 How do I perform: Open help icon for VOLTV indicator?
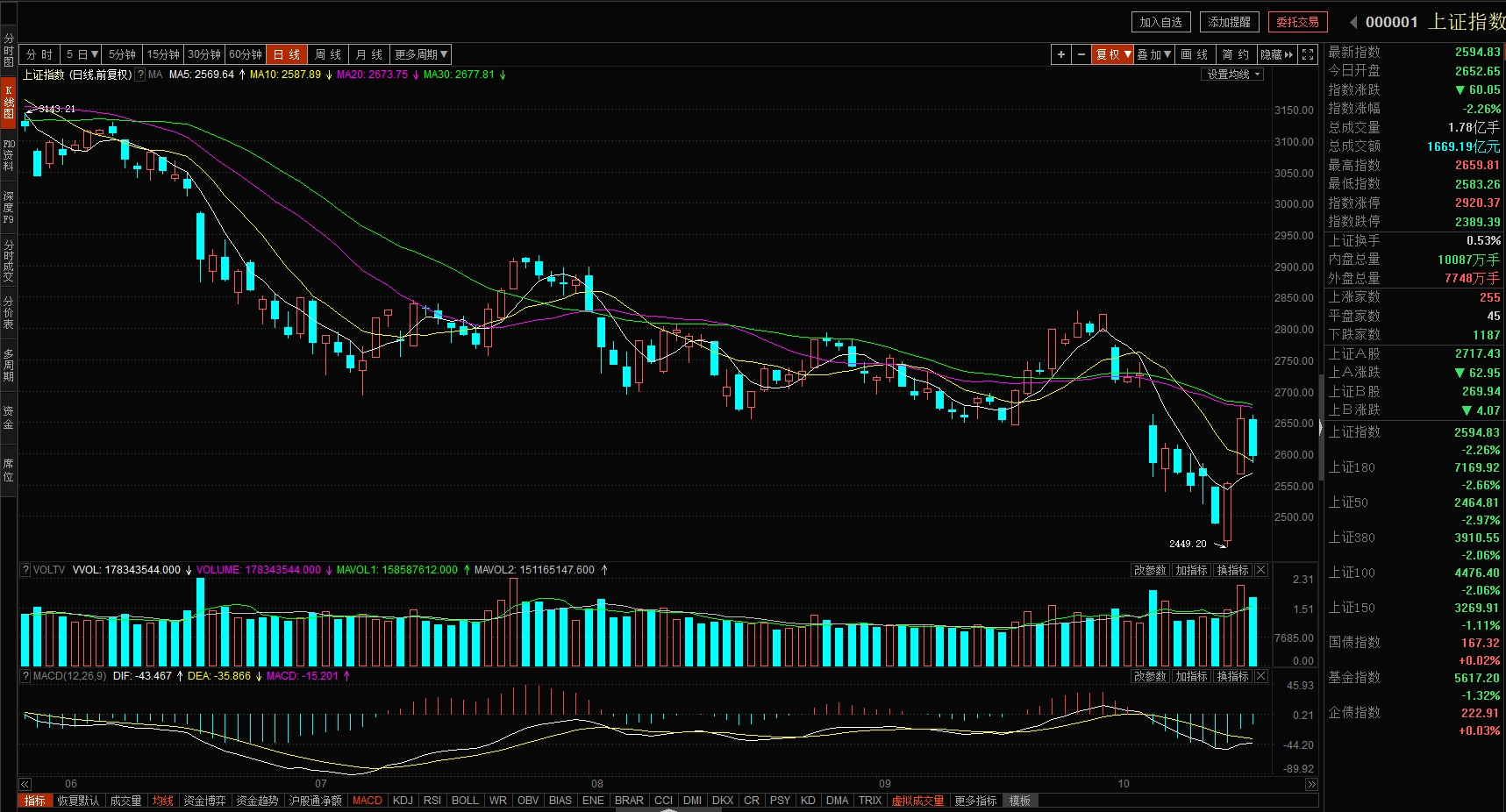click(x=25, y=570)
